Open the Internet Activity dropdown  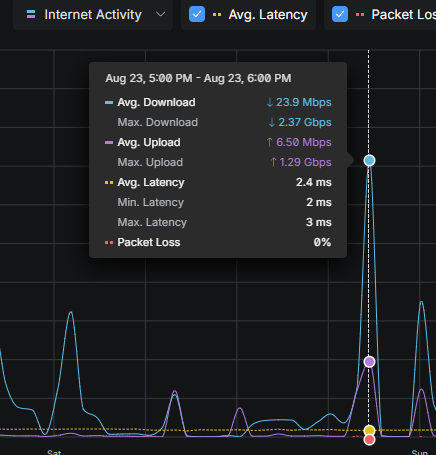[93, 15]
